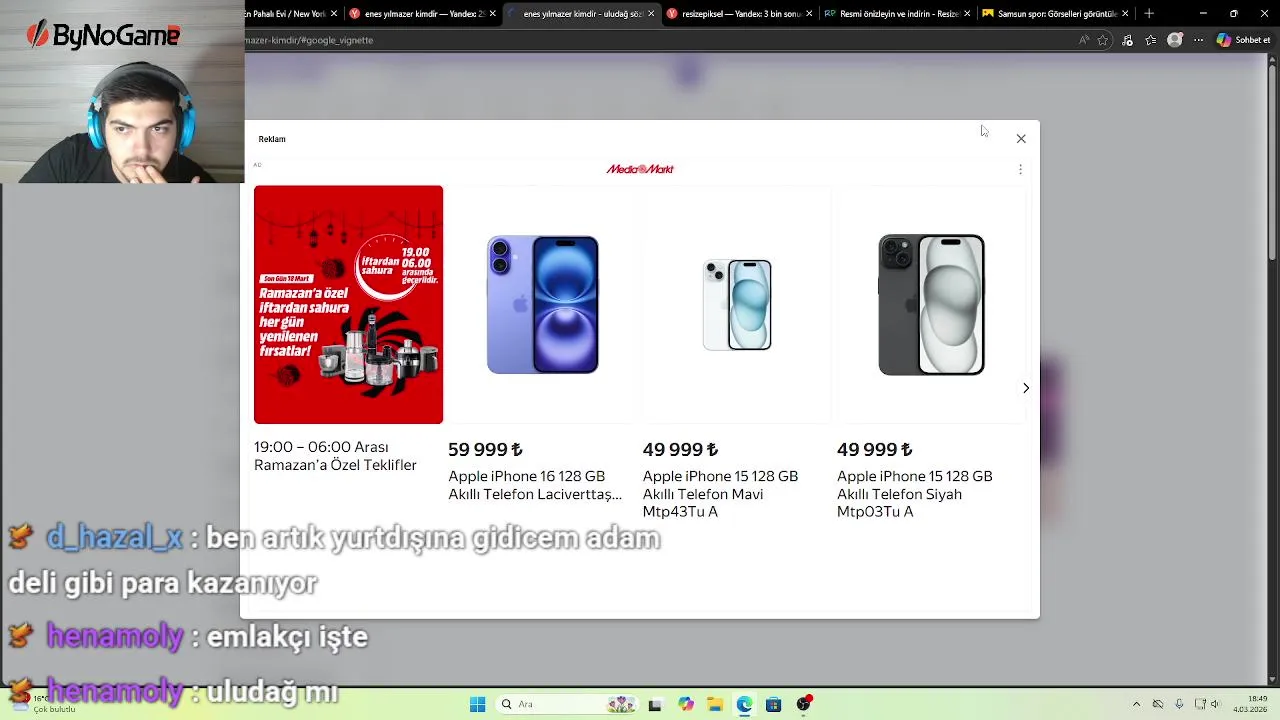Click the browser address bar URL
Screen dimensions: 1280x720
pyautogui.click(x=309, y=40)
